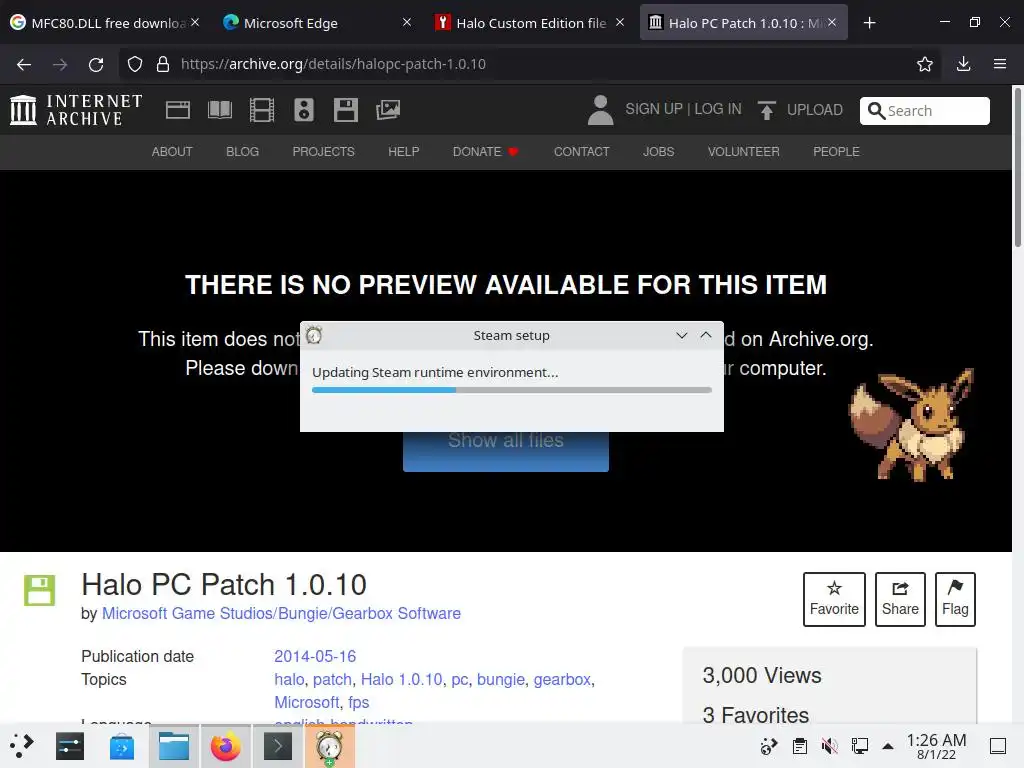Share this archive item
The image size is (1024, 768).
click(900, 599)
